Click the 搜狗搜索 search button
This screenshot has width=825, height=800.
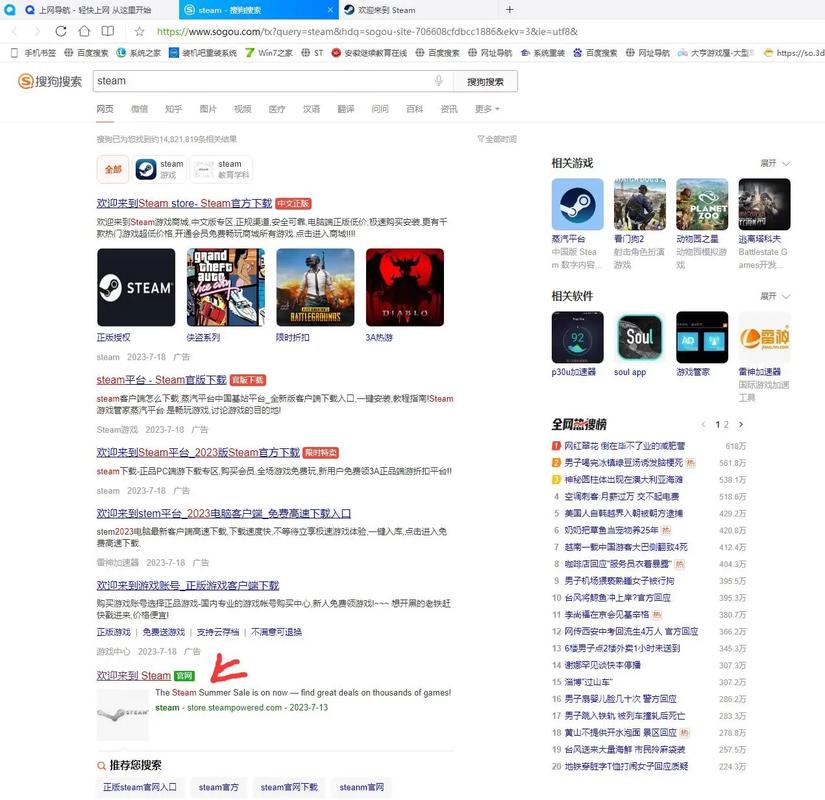pyautogui.click(x=485, y=82)
